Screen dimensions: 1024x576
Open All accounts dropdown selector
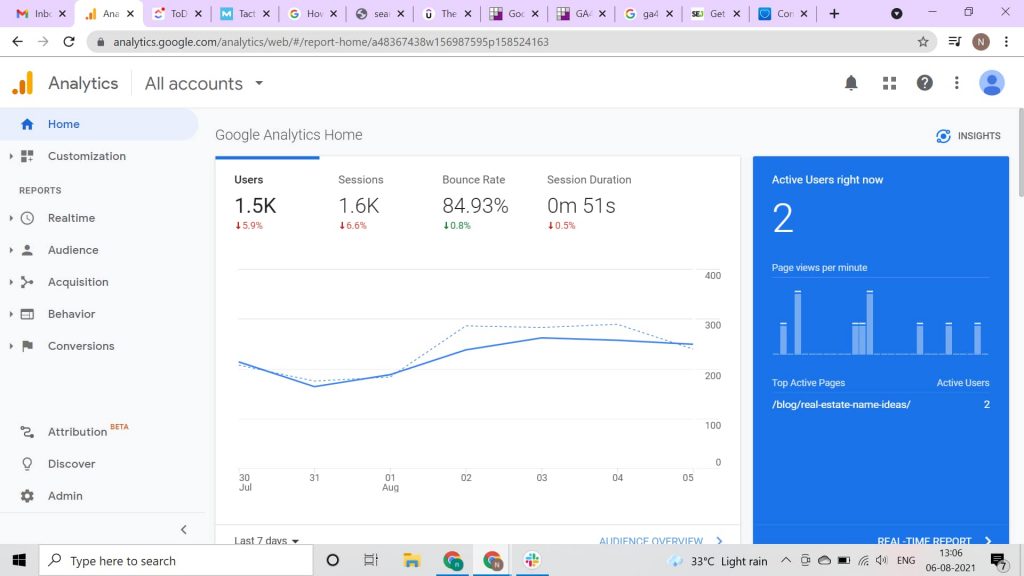tap(204, 84)
